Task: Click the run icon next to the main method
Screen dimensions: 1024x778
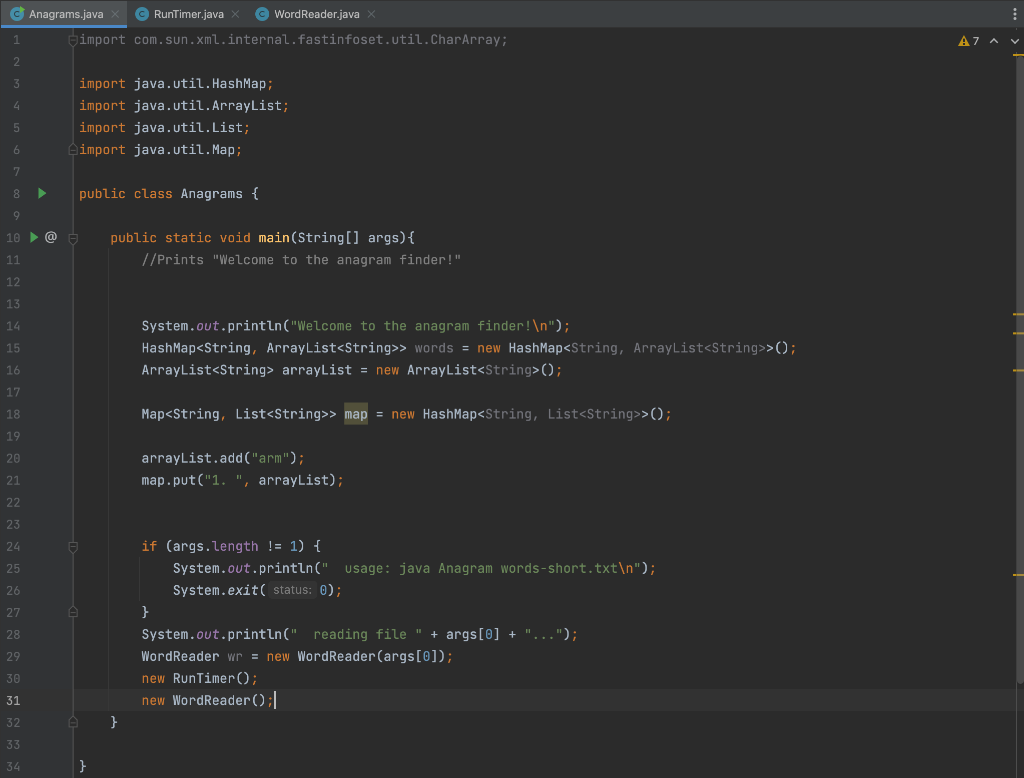Action: tap(33, 237)
